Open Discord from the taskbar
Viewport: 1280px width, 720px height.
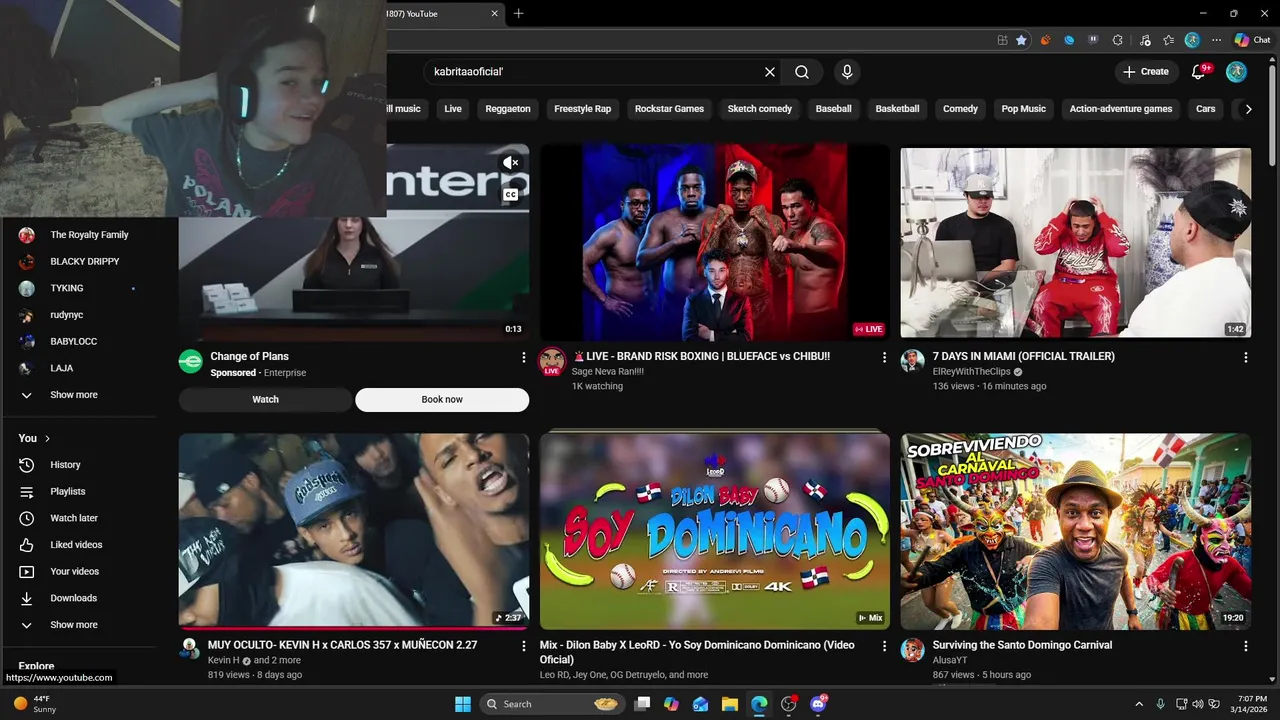point(818,704)
